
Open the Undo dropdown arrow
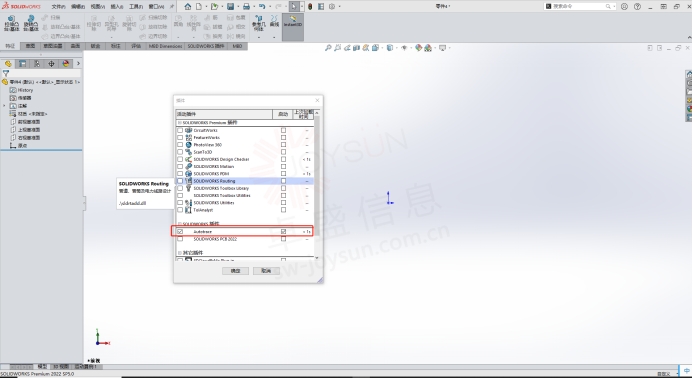coord(269,7)
